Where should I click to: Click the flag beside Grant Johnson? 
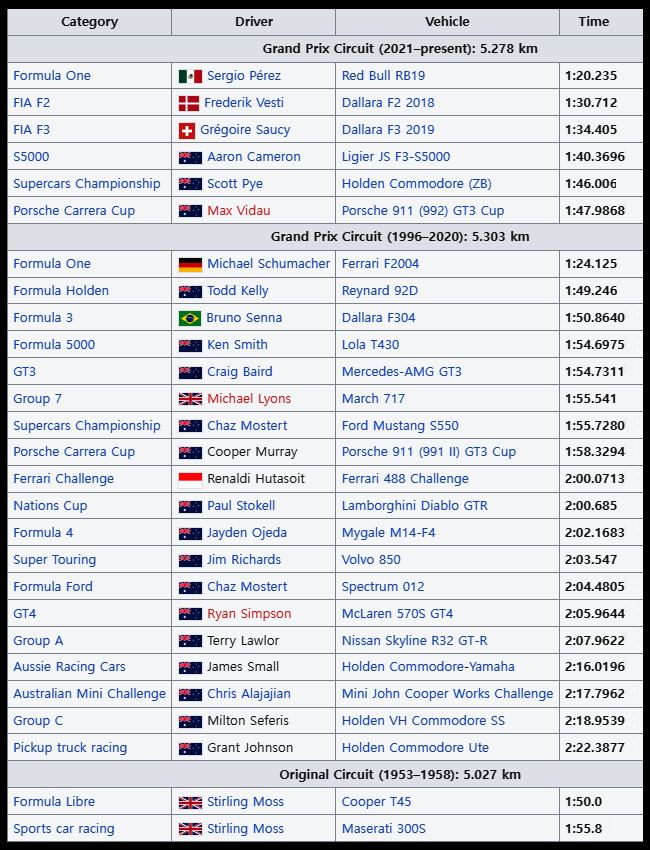[190, 749]
